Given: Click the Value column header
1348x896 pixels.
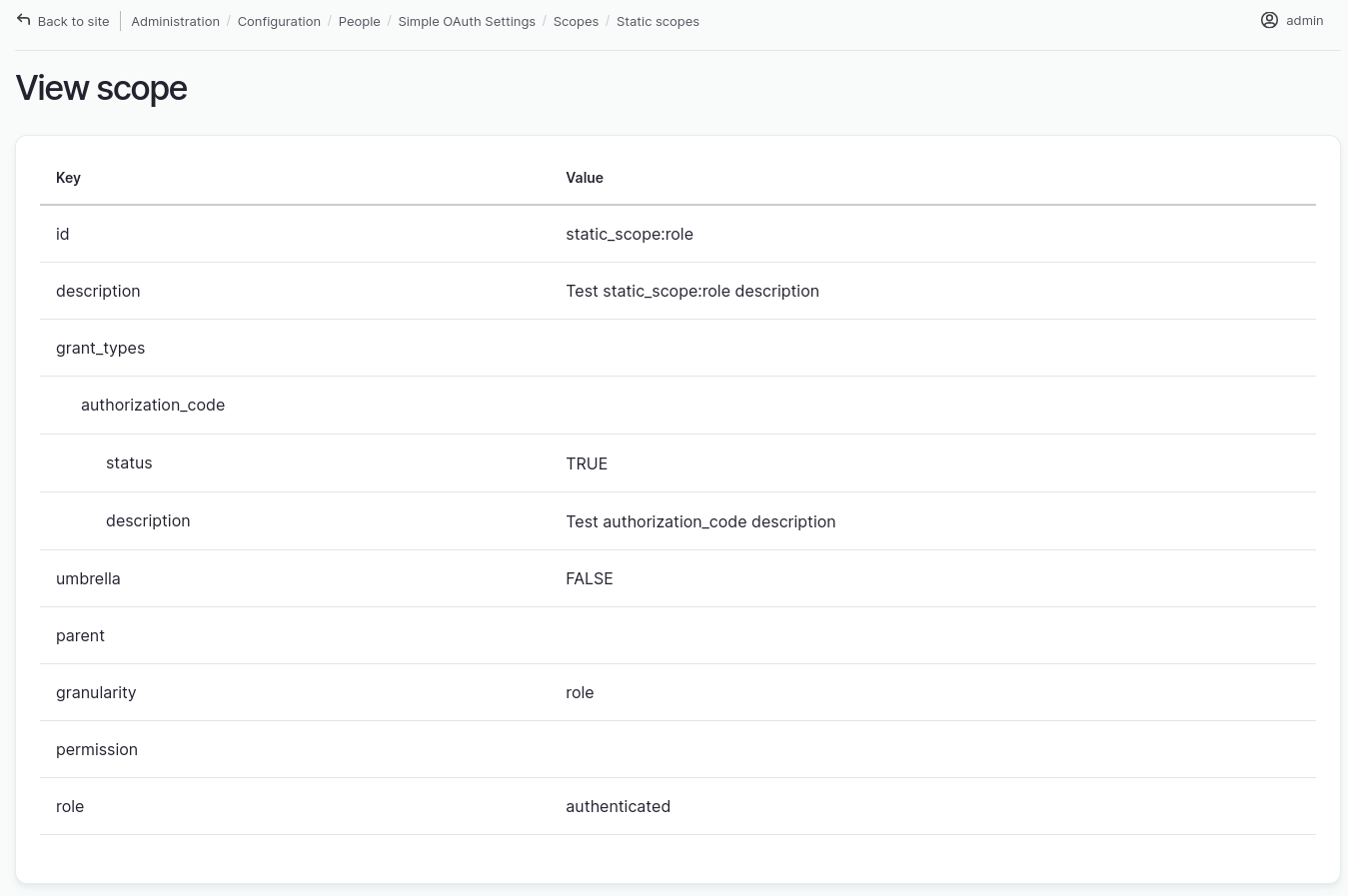Looking at the screenshot, I should [x=585, y=178].
